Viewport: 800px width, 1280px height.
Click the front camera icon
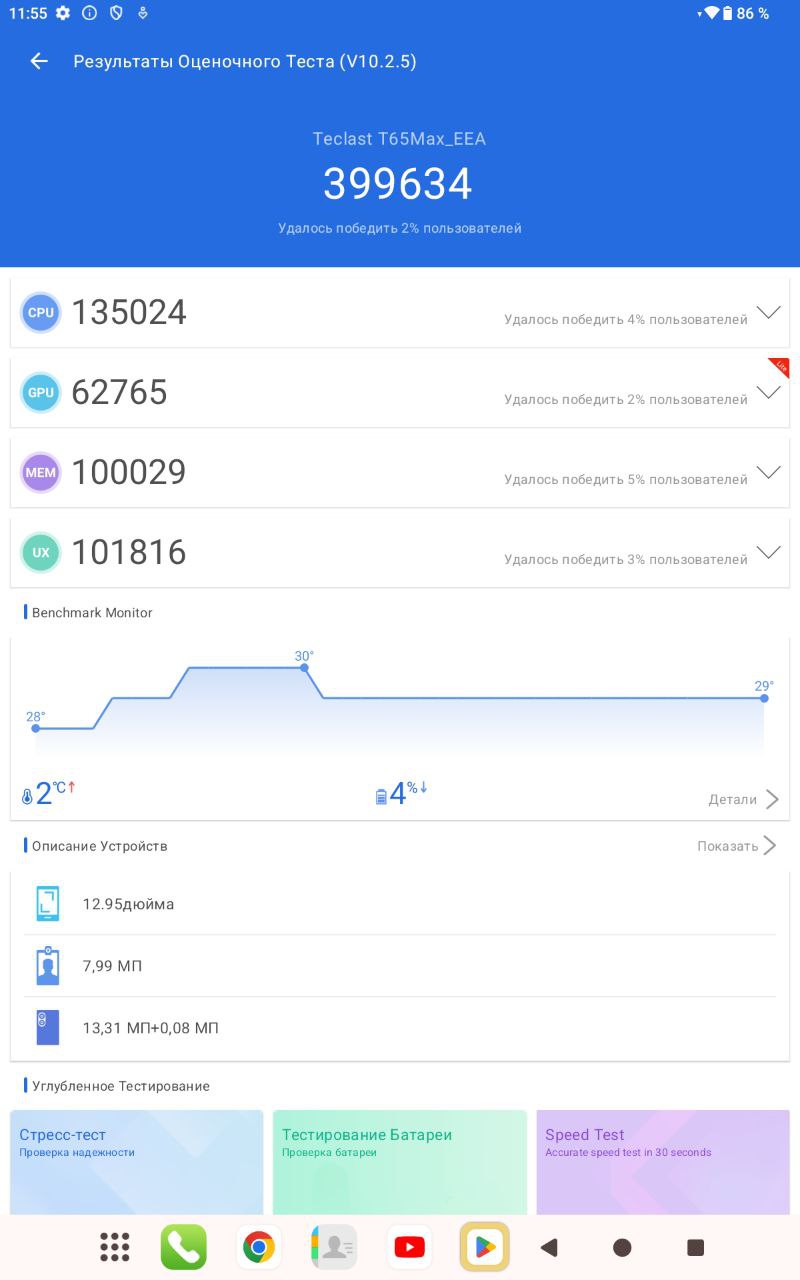(x=47, y=966)
